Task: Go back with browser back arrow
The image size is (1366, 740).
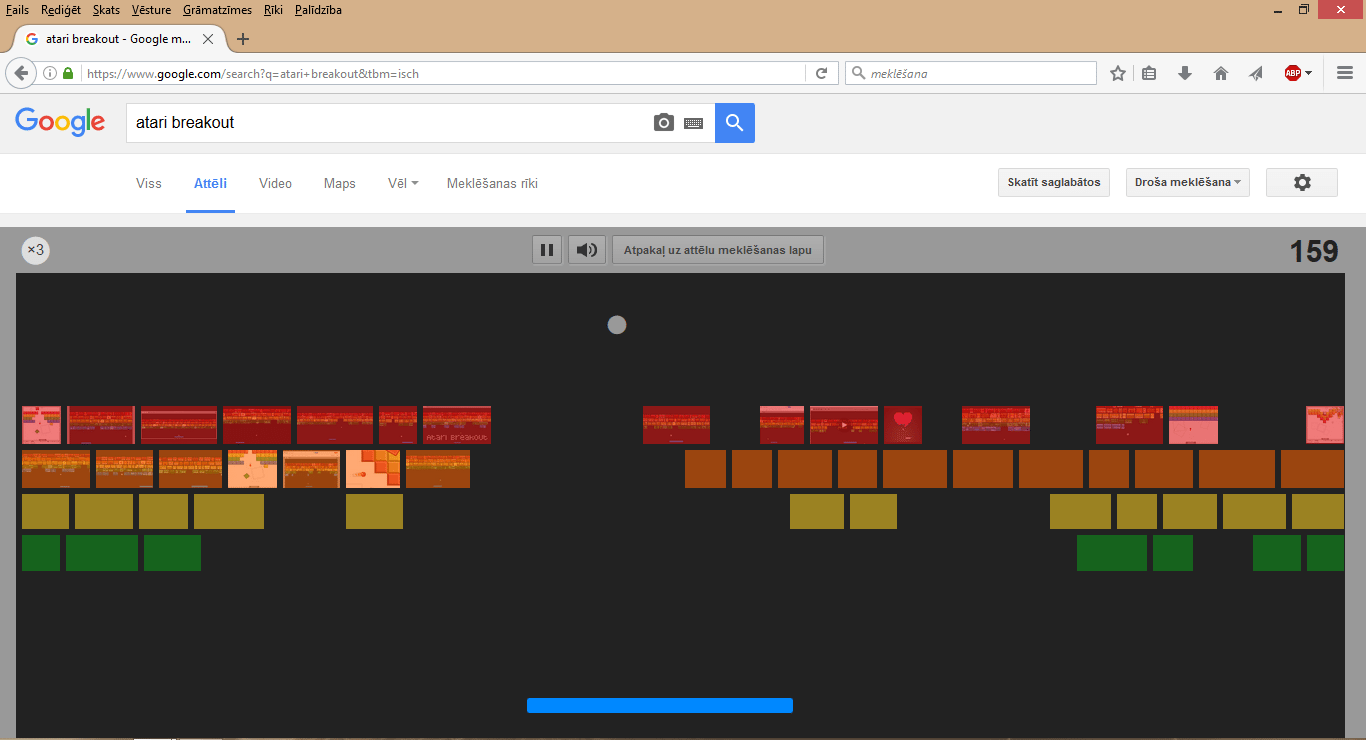Action: 21,73
